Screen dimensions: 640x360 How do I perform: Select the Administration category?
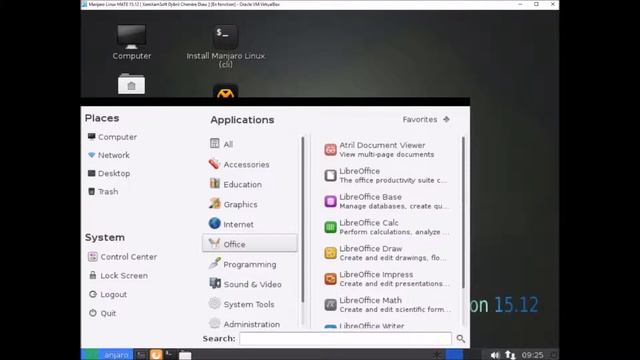[x=250, y=324]
